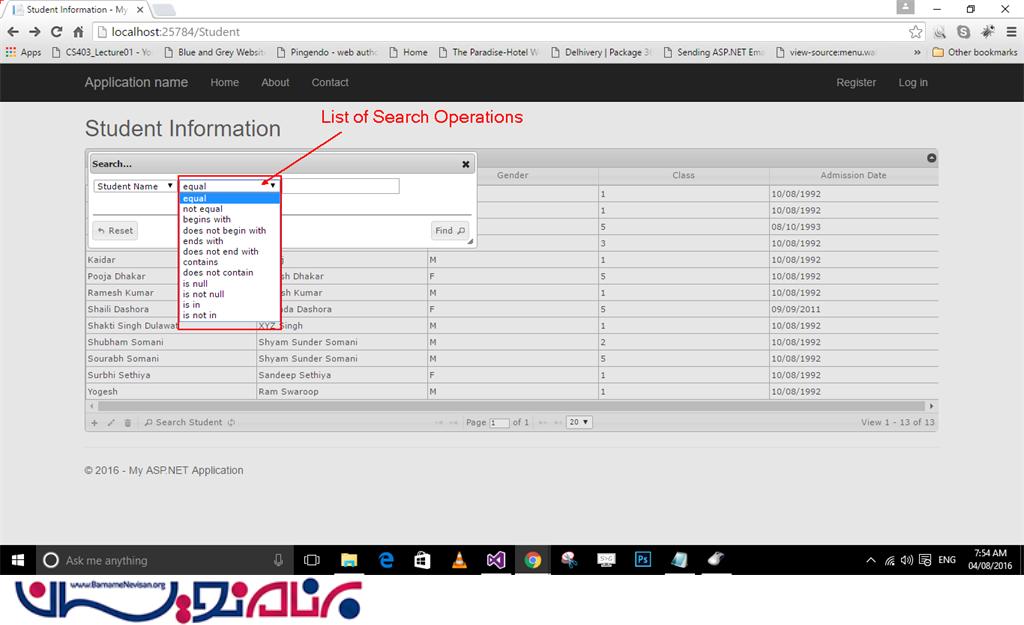The width and height of the screenshot is (1024, 625).
Task: Choose 'begins with' search operation
Action: click(x=206, y=220)
